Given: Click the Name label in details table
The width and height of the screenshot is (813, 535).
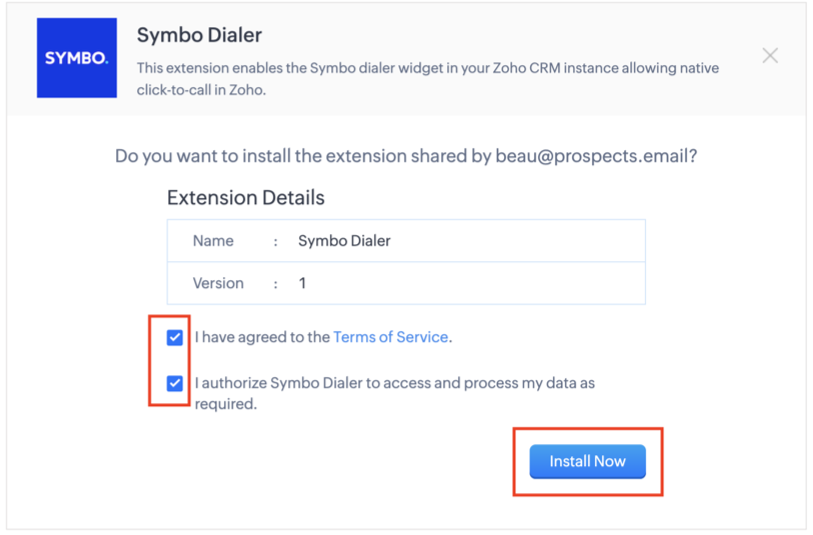Looking at the screenshot, I should pos(213,241).
